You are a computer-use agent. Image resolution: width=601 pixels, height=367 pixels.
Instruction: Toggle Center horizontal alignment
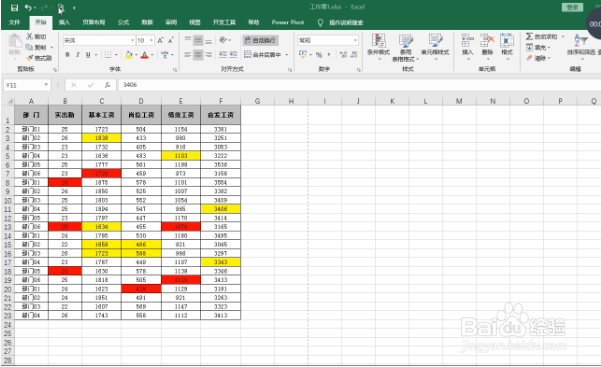coord(198,55)
